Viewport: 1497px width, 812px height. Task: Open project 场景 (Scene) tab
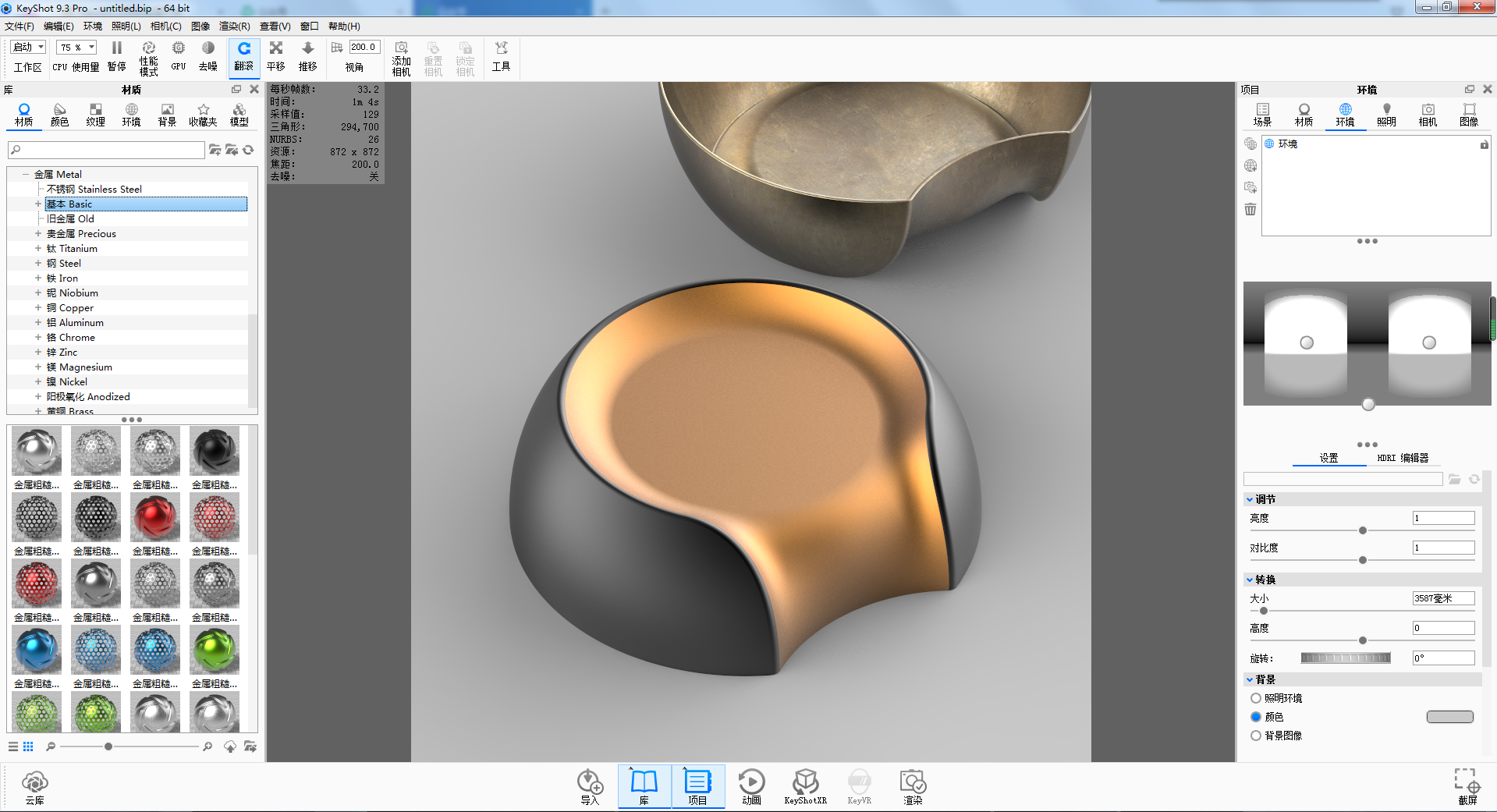(x=1262, y=115)
